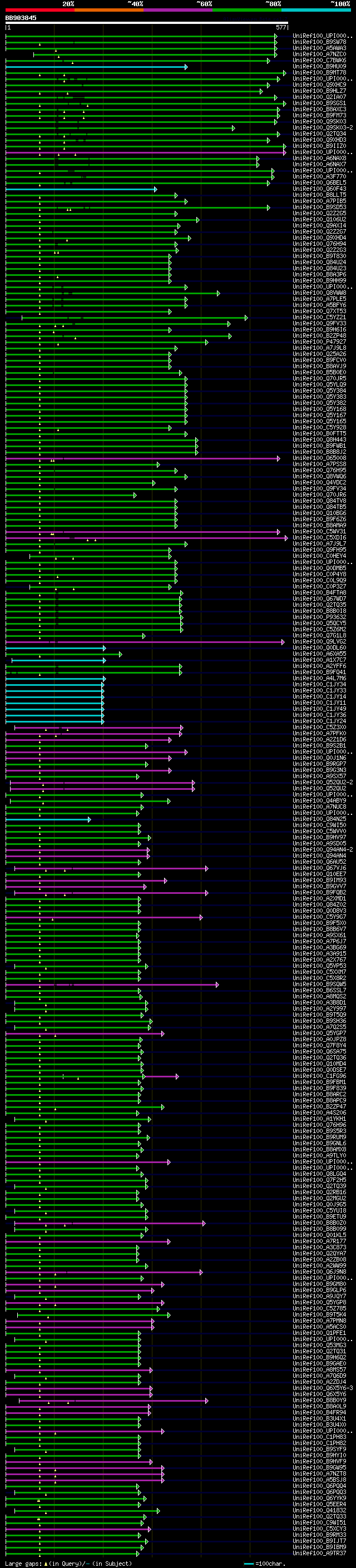Viewport: 356px width, 1568px height.
Task: Select the UniRef100_B4FR94 label
Action: (x=319, y=1412)
